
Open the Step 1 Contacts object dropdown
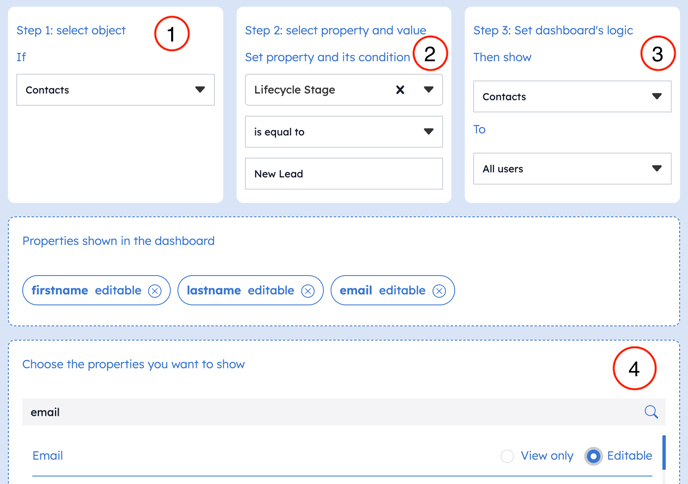115,90
